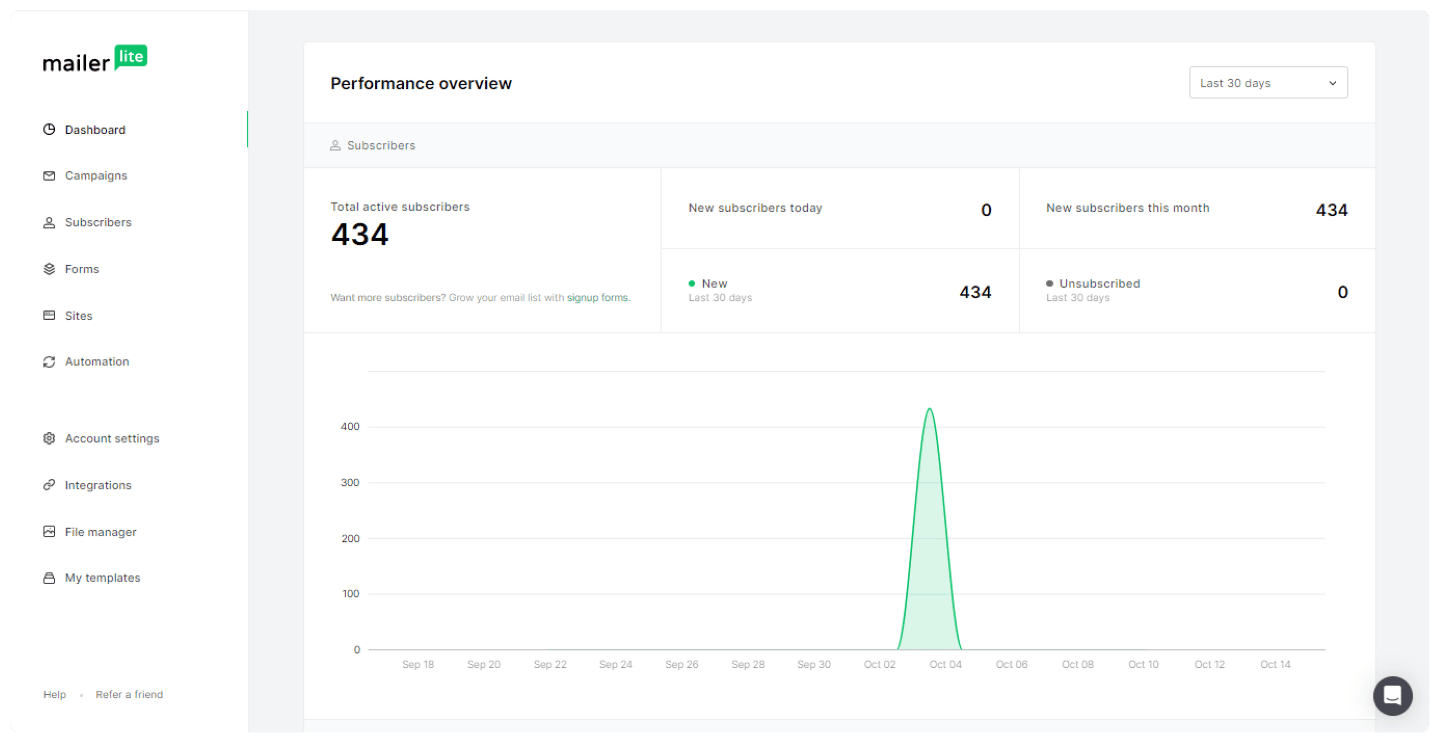Screen dimensions: 1440x743
Task: Click the Integrations sidebar label
Action: tap(98, 485)
